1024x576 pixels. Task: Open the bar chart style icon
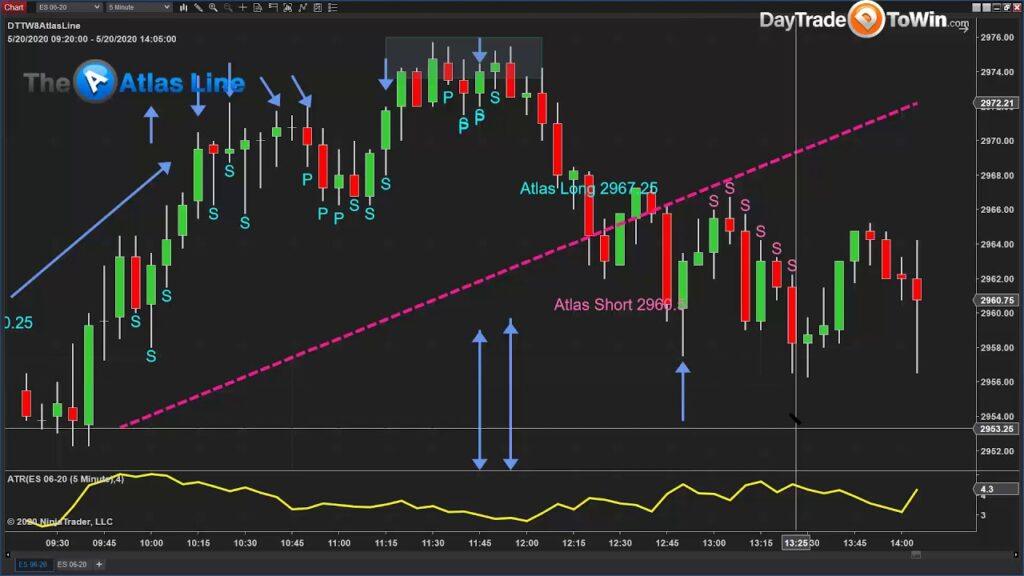click(186, 7)
